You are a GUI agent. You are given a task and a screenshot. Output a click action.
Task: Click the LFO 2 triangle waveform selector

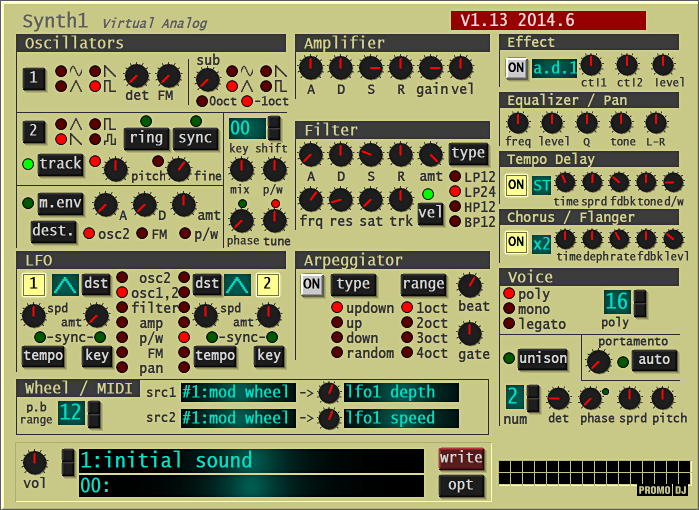pos(236,284)
